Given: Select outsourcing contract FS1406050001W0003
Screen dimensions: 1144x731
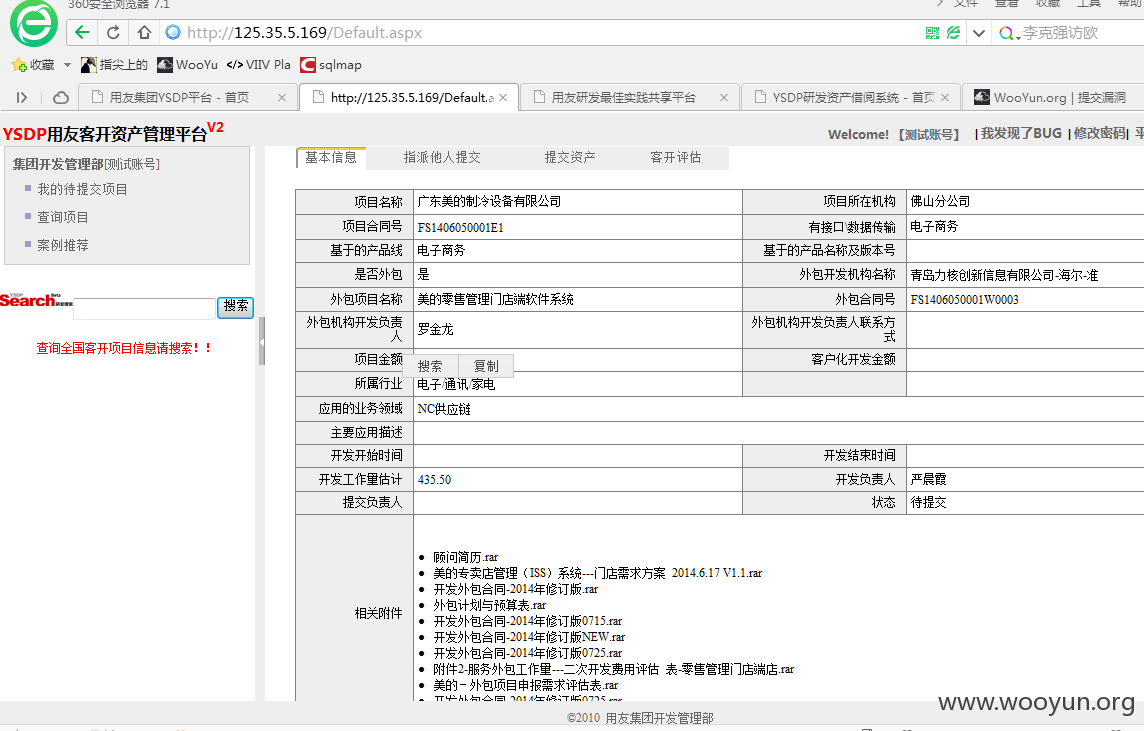Looking at the screenshot, I should point(965,300).
